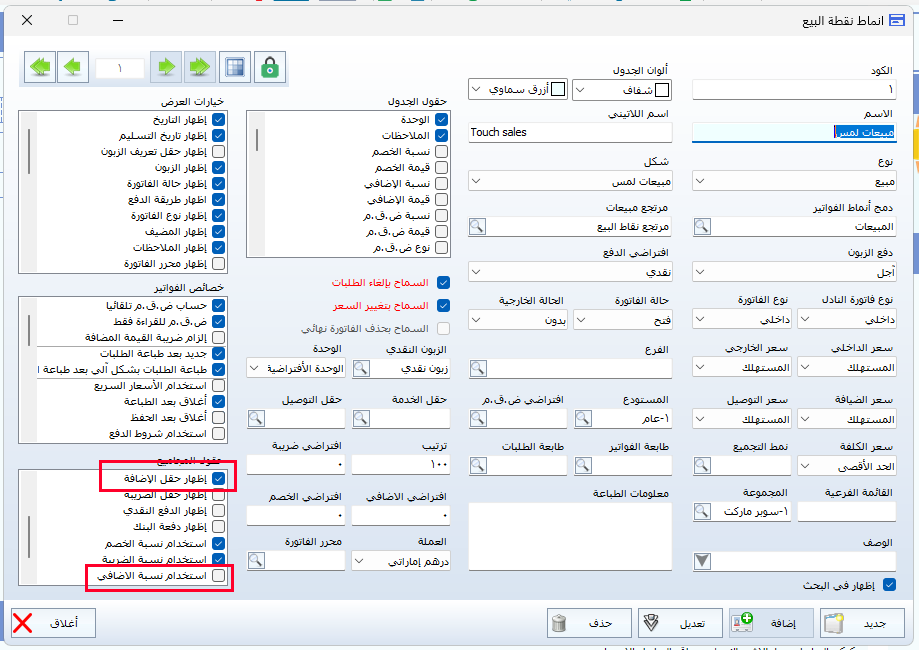
Task: Open the grid table view icon
Action: pyautogui.click(x=235, y=68)
